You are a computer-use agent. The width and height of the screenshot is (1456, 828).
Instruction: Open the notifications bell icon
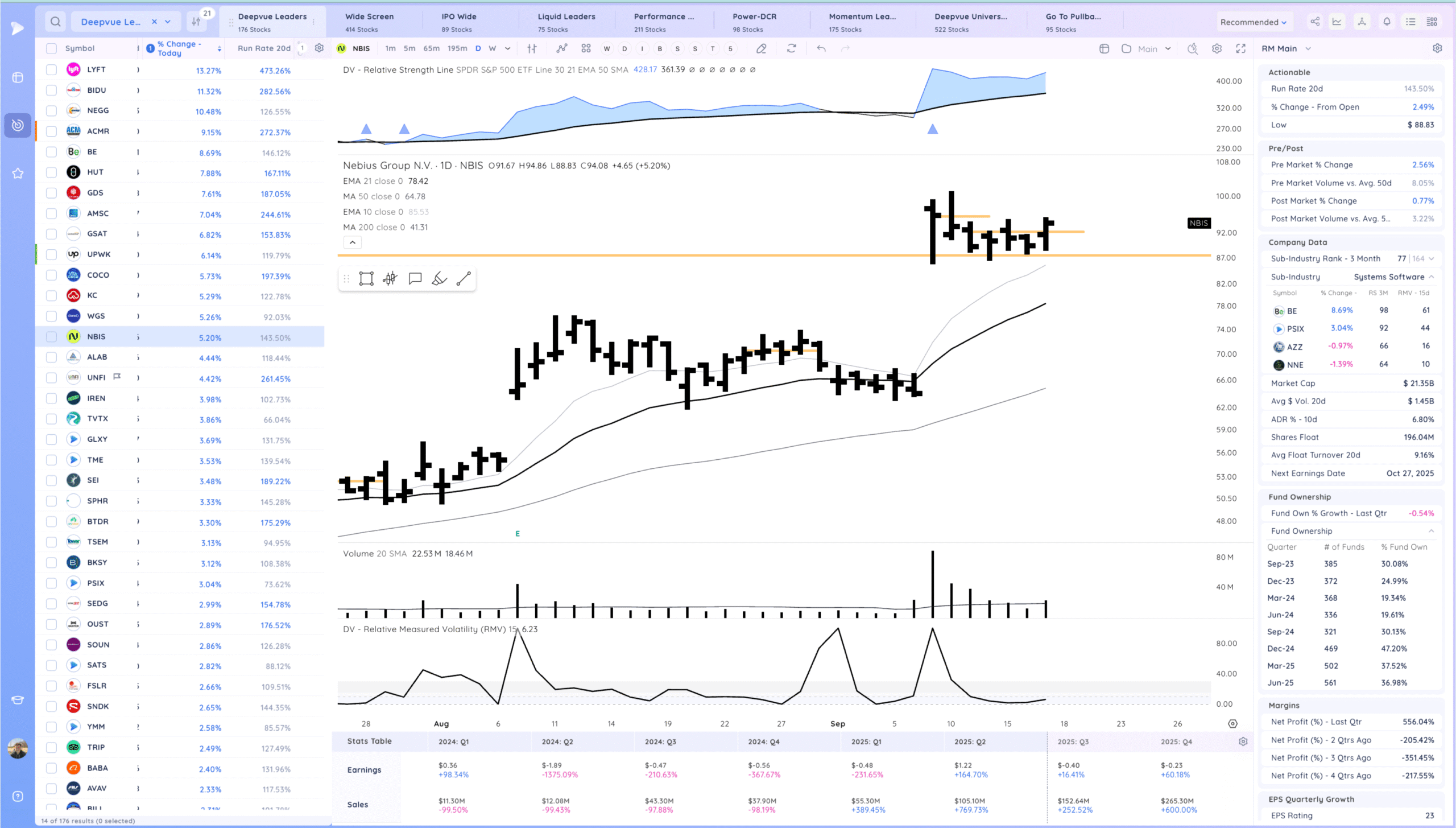(x=1387, y=22)
